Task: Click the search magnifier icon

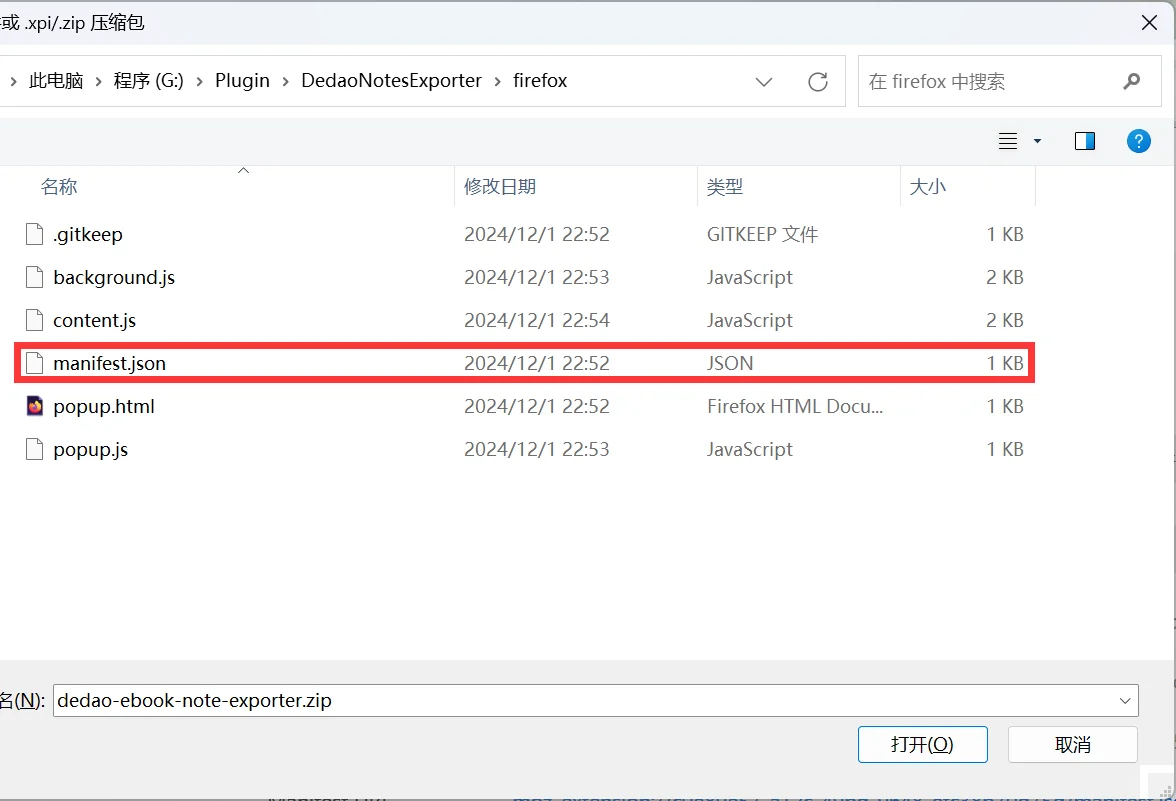Action: tap(1131, 81)
